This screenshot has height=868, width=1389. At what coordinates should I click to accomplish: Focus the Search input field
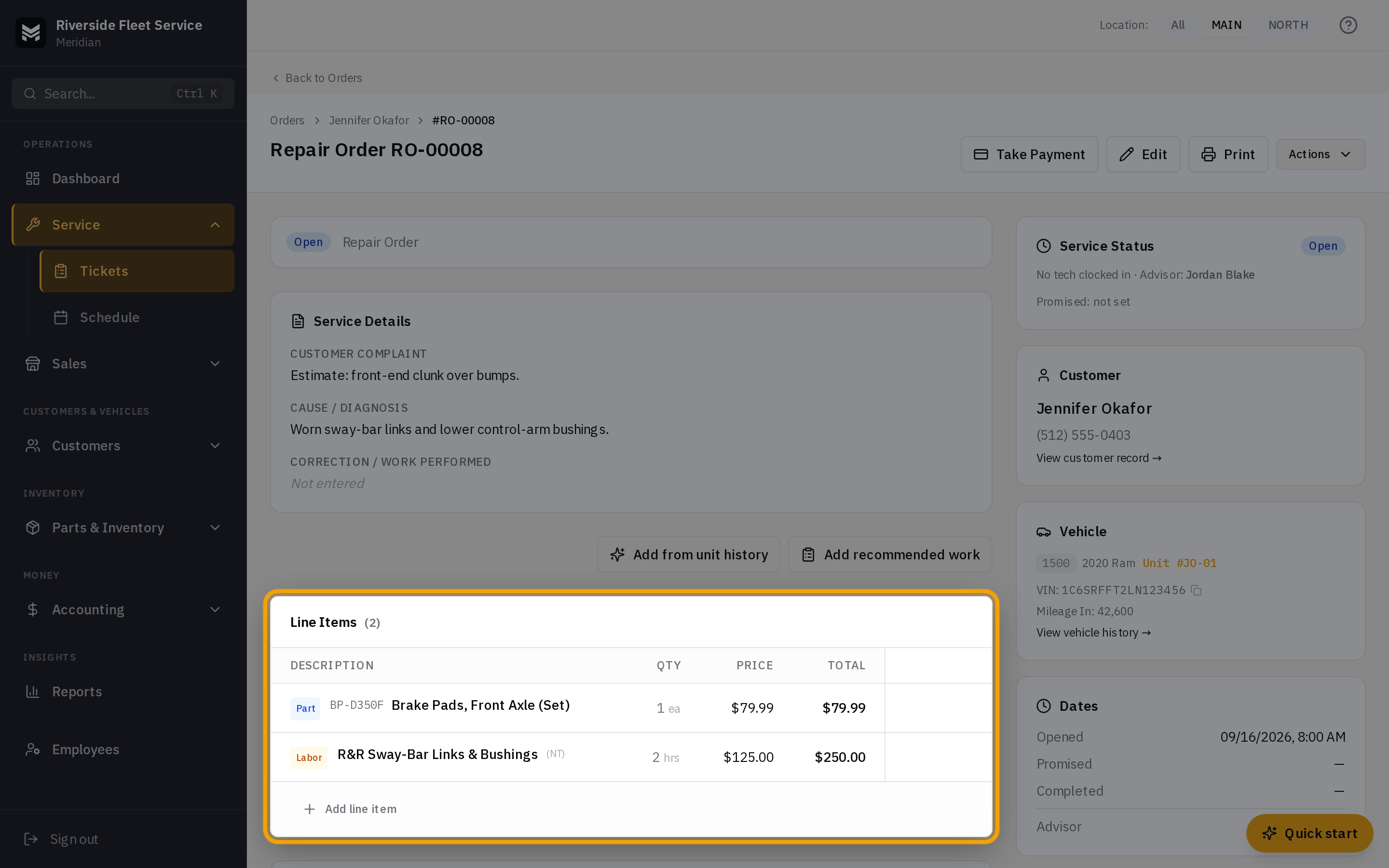click(x=123, y=94)
